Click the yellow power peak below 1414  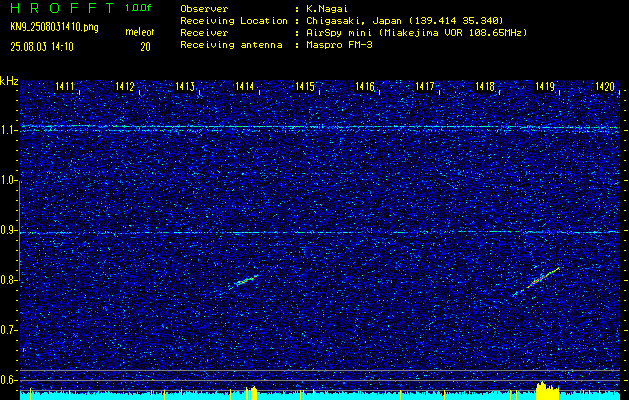click(x=252, y=393)
